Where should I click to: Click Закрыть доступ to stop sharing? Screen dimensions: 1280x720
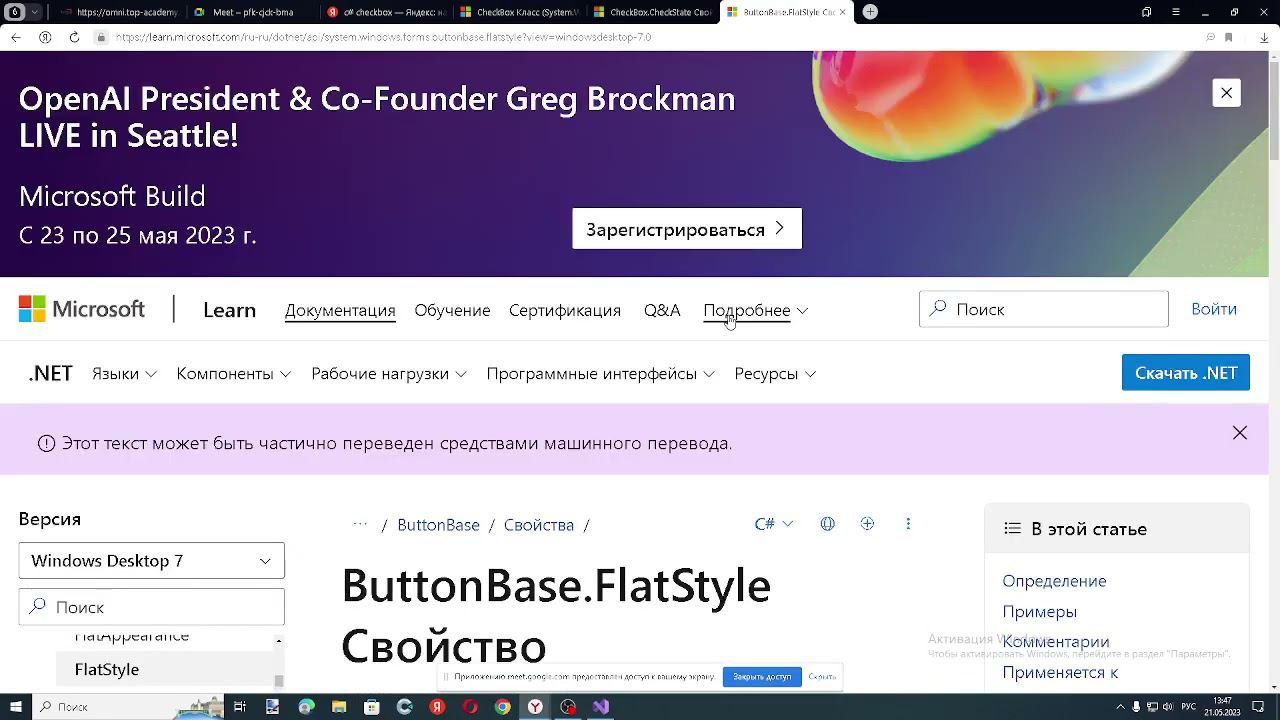pyautogui.click(x=762, y=677)
